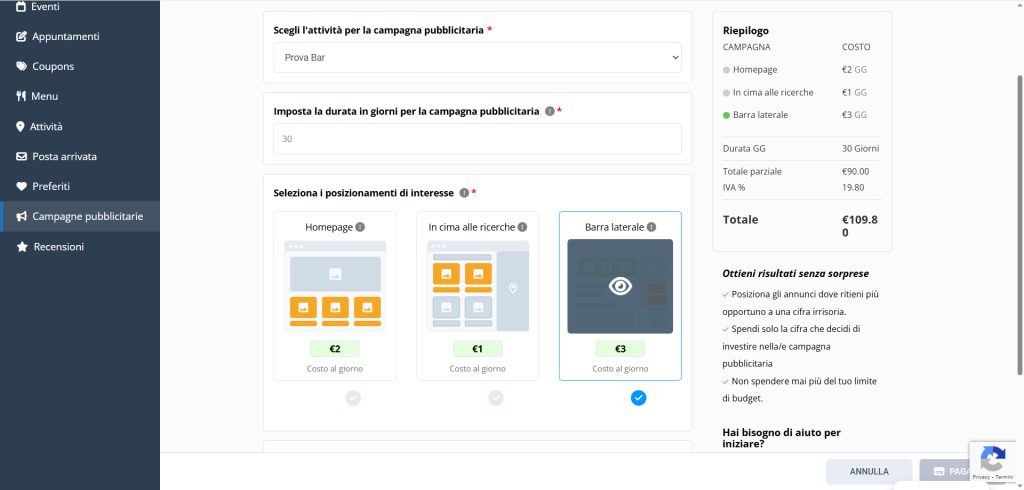The width and height of the screenshot is (1024, 490).
Task: Click the Preferiti heart icon
Action: click(21, 187)
